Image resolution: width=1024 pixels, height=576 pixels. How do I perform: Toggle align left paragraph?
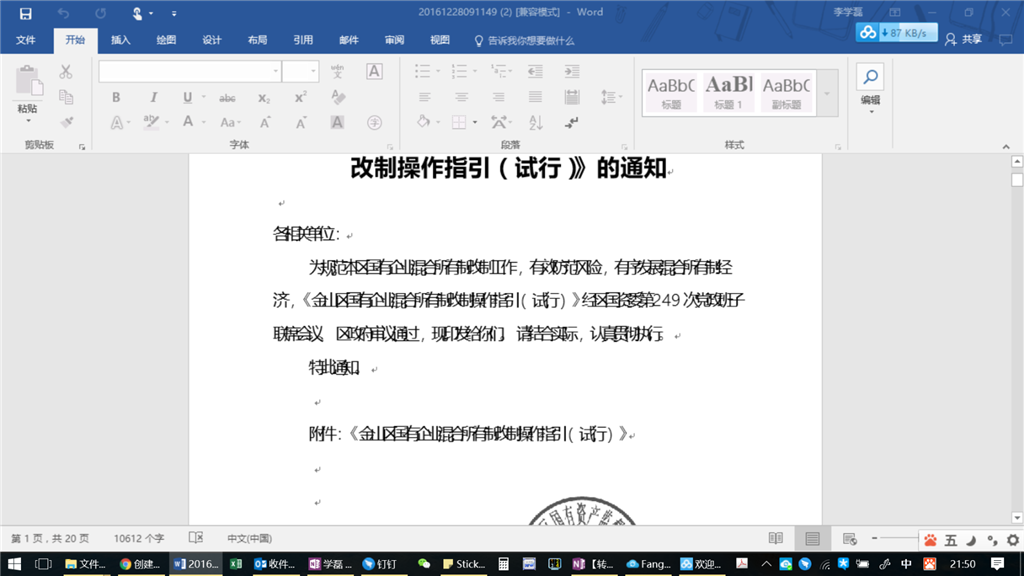(x=424, y=97)
